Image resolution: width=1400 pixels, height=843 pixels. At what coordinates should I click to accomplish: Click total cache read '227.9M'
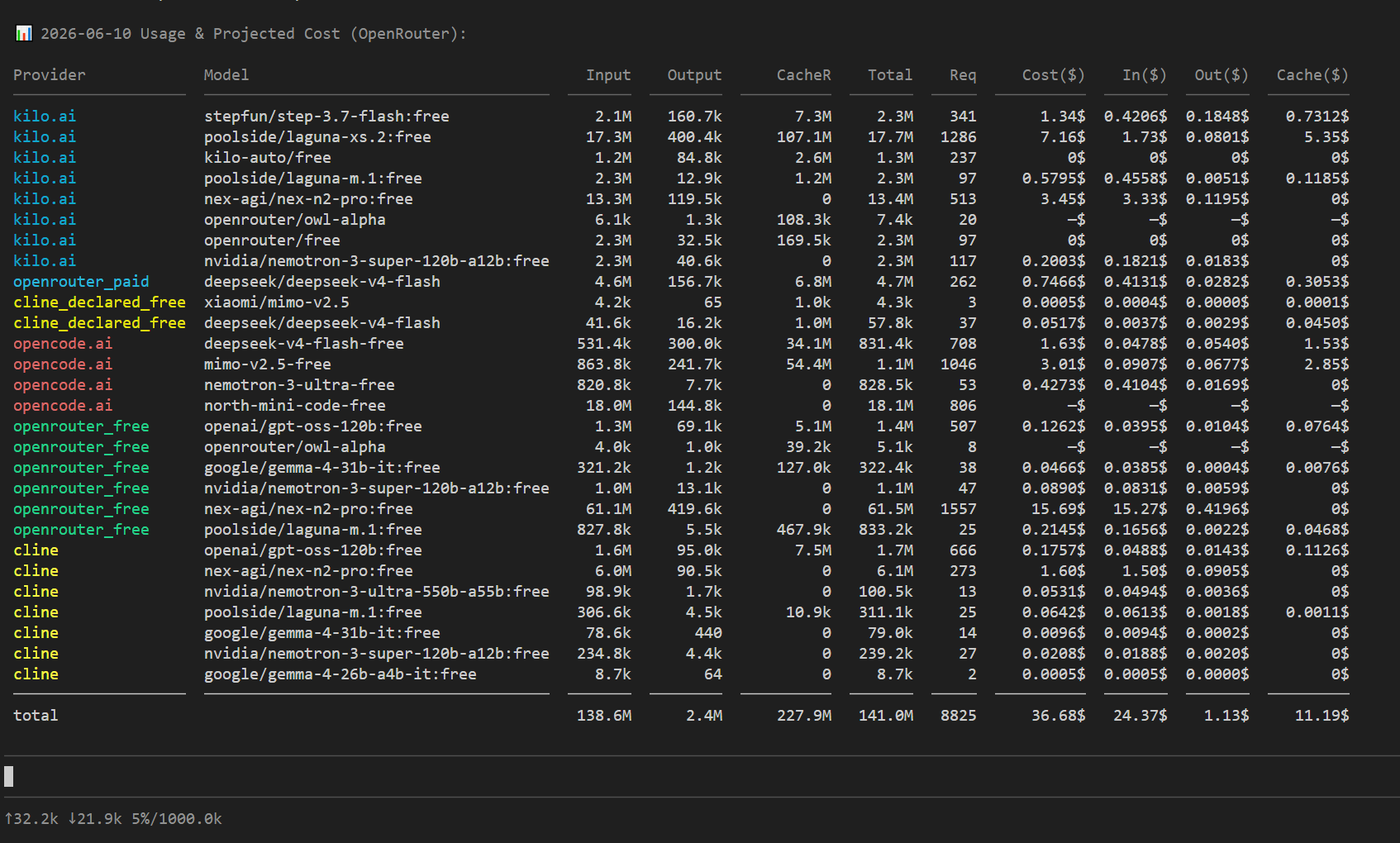click(x=803, y=716)
